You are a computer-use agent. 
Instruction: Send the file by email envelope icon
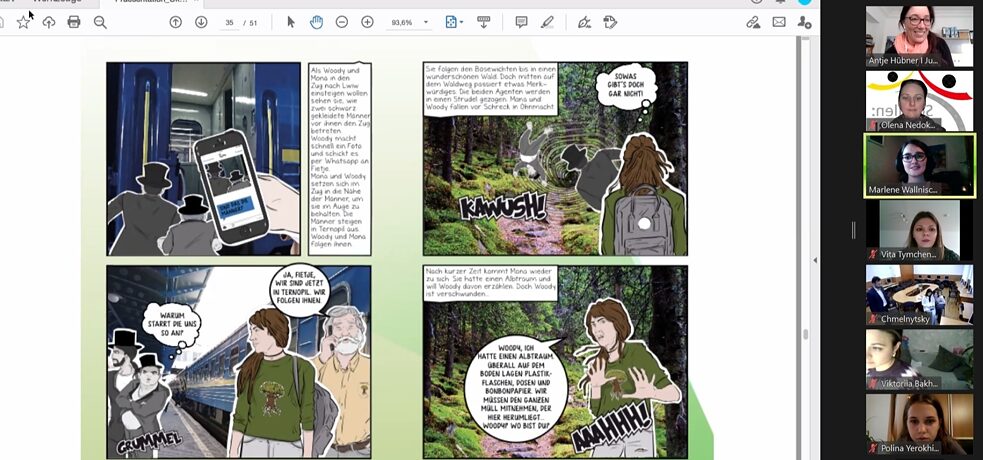[779, 23]
